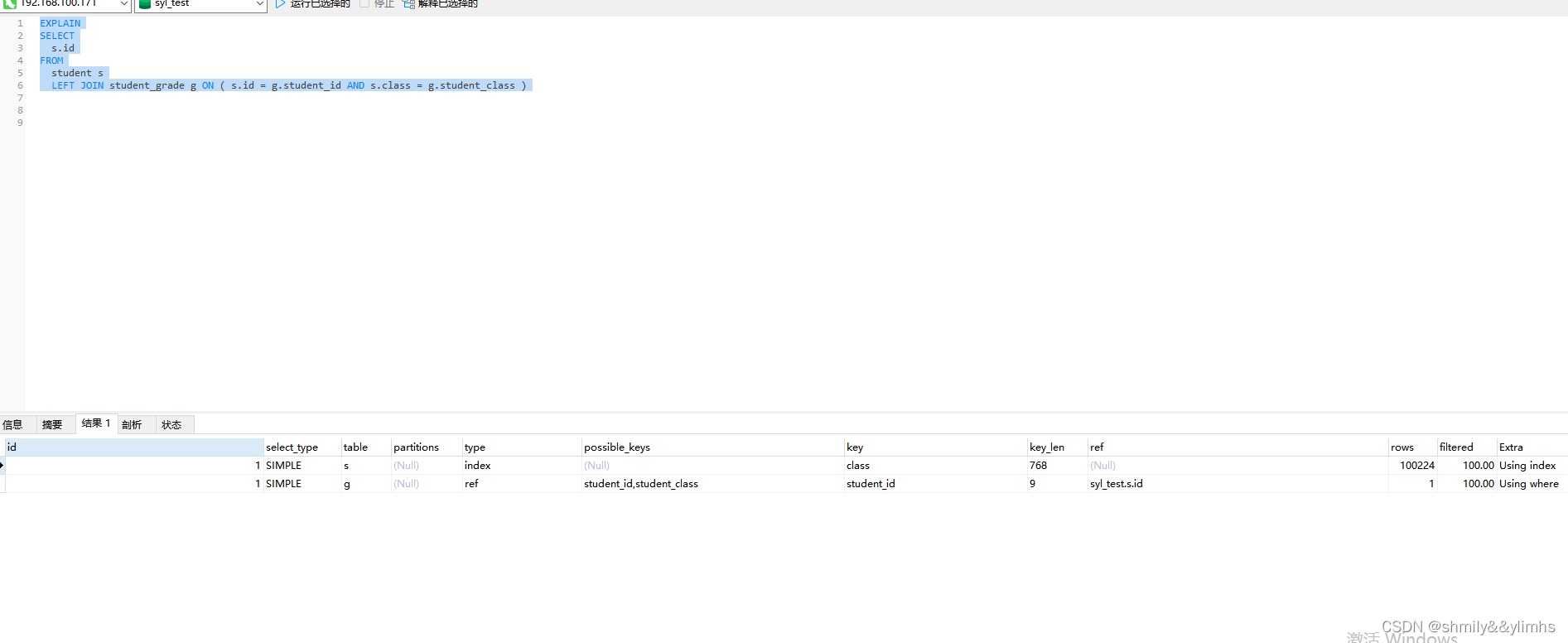Select the ref cell syl_test.s.id
1568x643 pixels.
coord(1238,484)
